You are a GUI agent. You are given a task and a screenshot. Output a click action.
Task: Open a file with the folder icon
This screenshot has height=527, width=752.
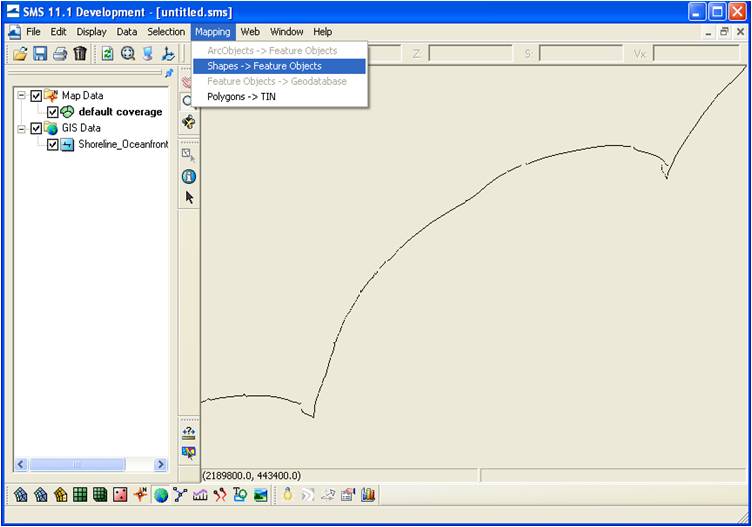tap(20, 54)
